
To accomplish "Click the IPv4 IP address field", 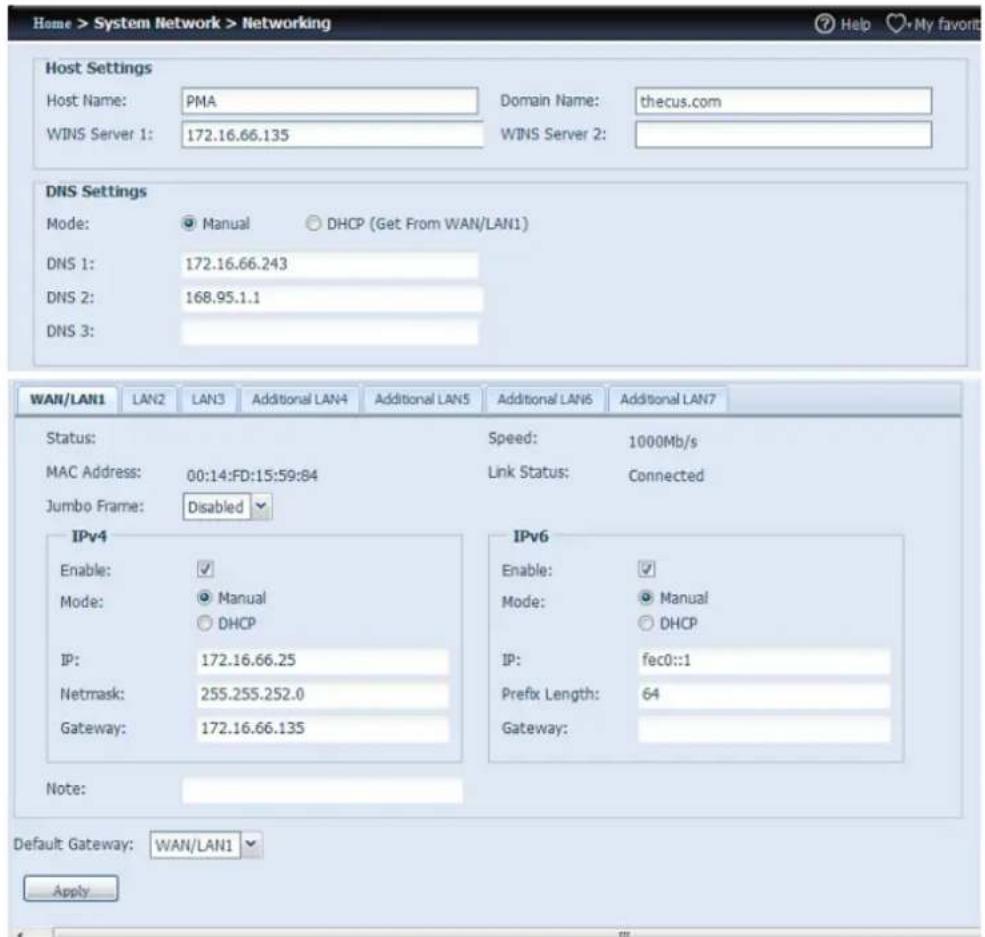I will pyautogui.click(x=323, y=661).
